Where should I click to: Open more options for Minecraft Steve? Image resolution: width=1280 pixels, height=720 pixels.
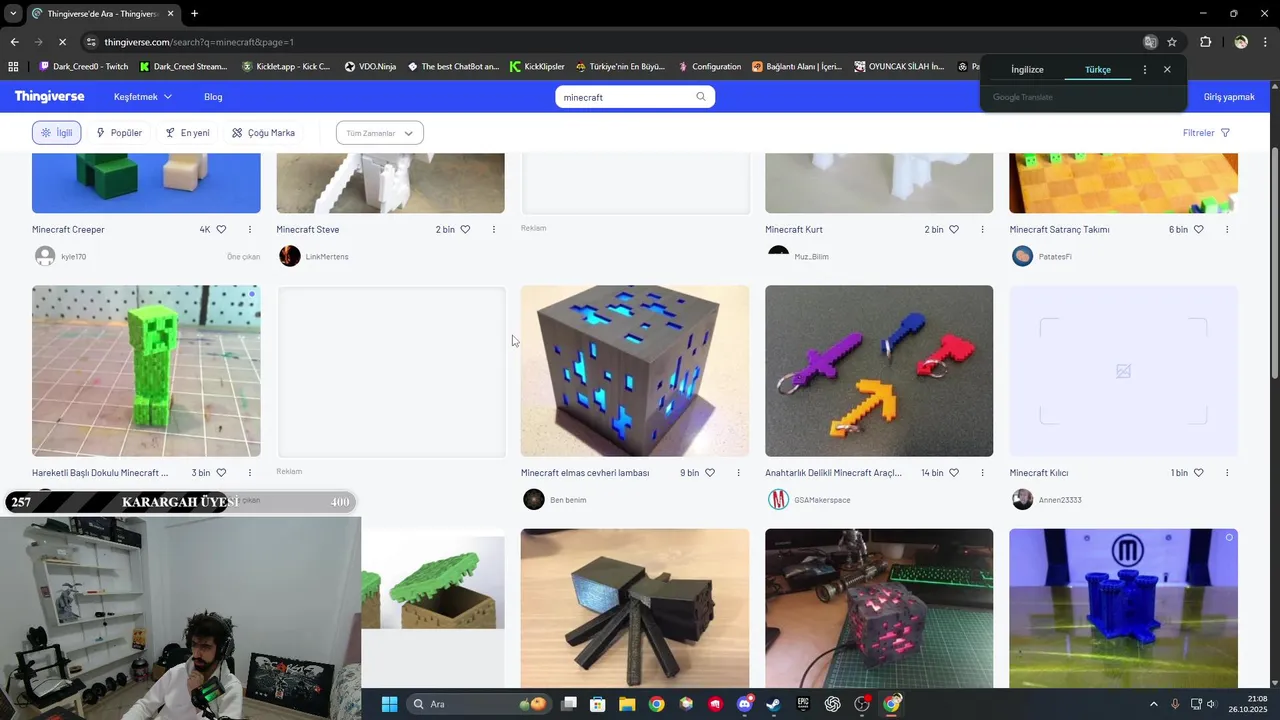coord(494,229)
